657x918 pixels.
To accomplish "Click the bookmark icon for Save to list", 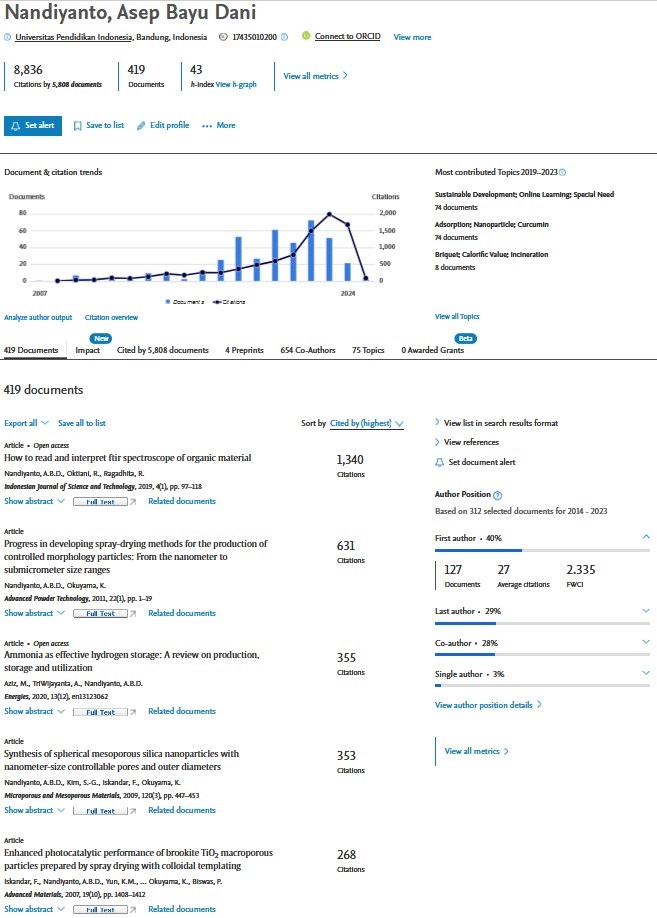I will point(77,126).
